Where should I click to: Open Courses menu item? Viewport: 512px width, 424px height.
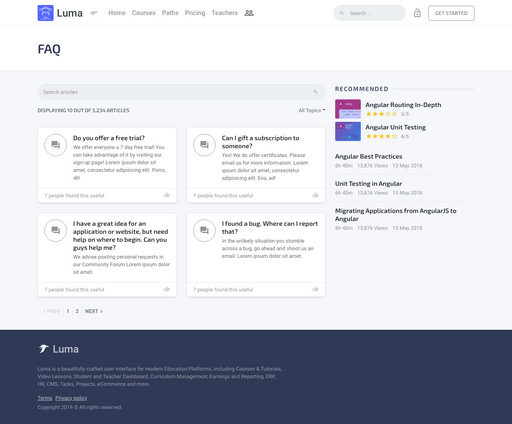pyautogui.click(x=144, y=13)
